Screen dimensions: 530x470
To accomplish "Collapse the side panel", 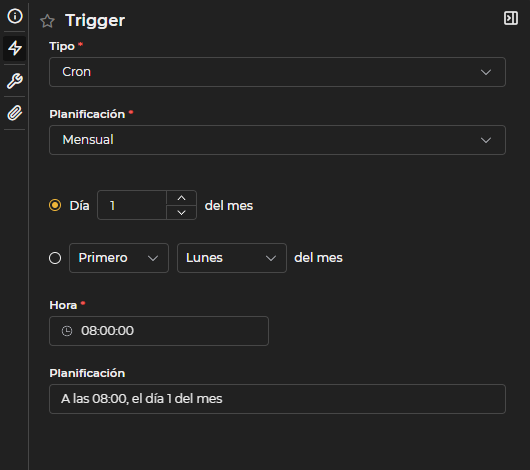I will coord(511,18).
